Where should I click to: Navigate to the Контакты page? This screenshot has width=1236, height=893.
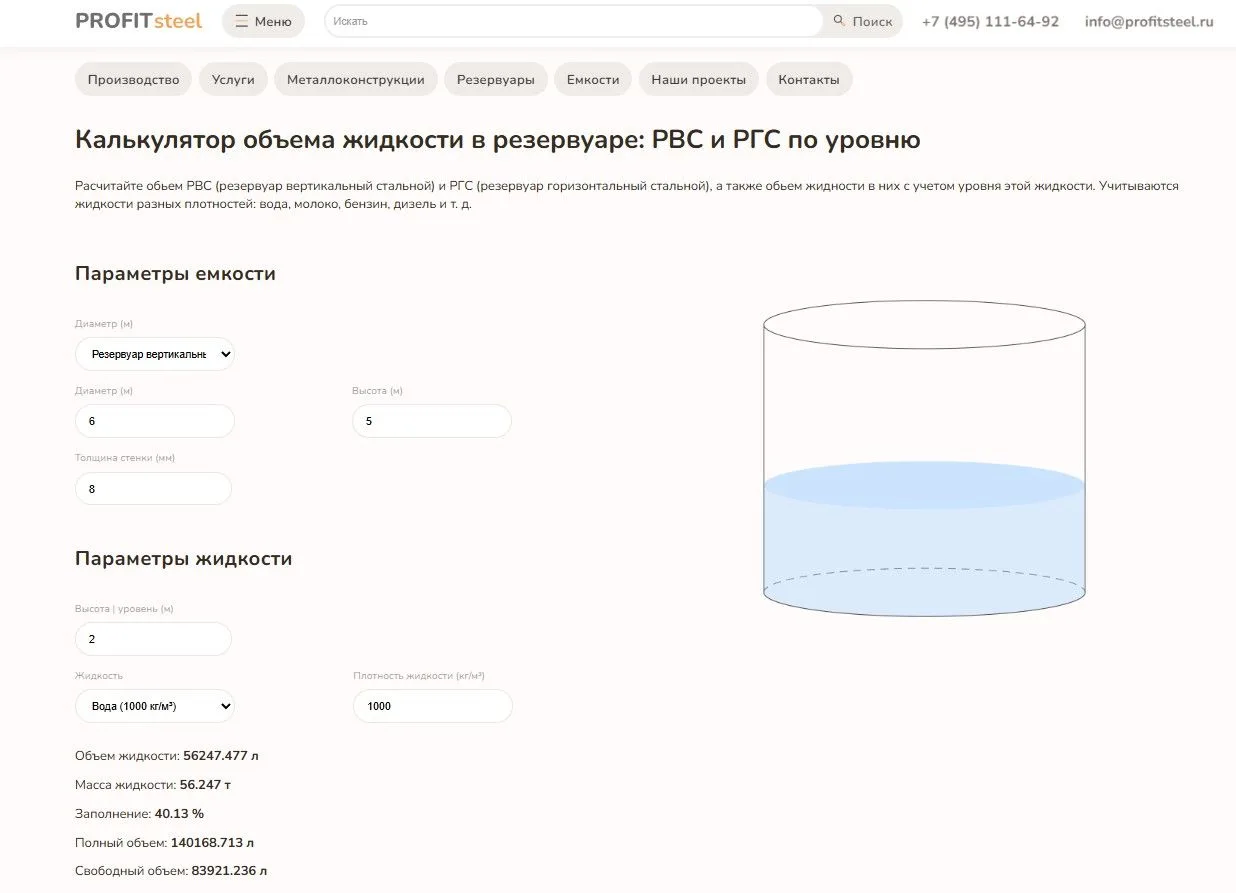click(808, 80)
